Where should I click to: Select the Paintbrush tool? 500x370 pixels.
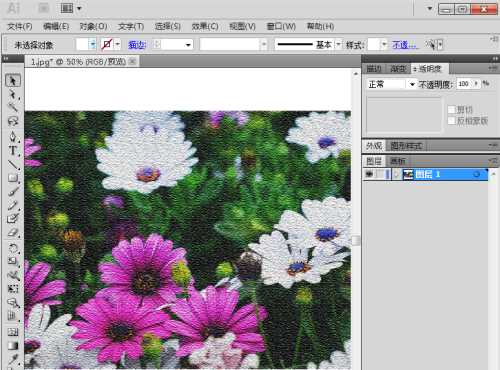pos(13,192)
